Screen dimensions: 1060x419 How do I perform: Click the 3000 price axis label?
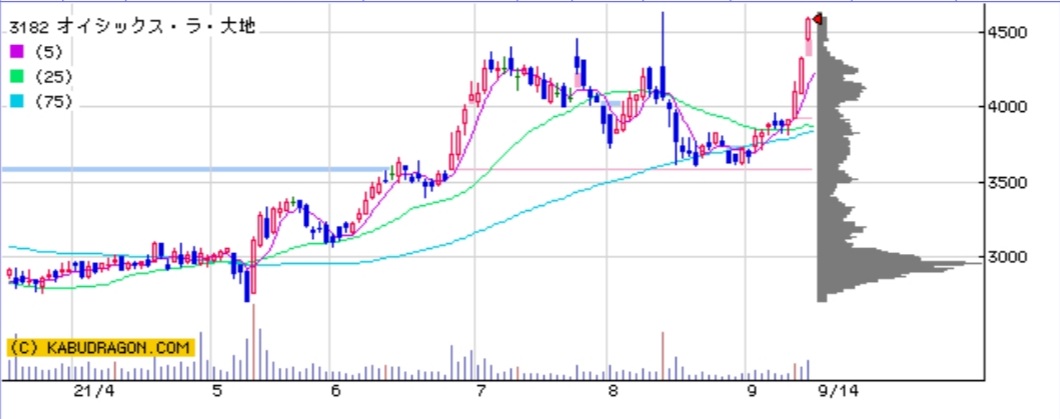tap(1007, 257)
